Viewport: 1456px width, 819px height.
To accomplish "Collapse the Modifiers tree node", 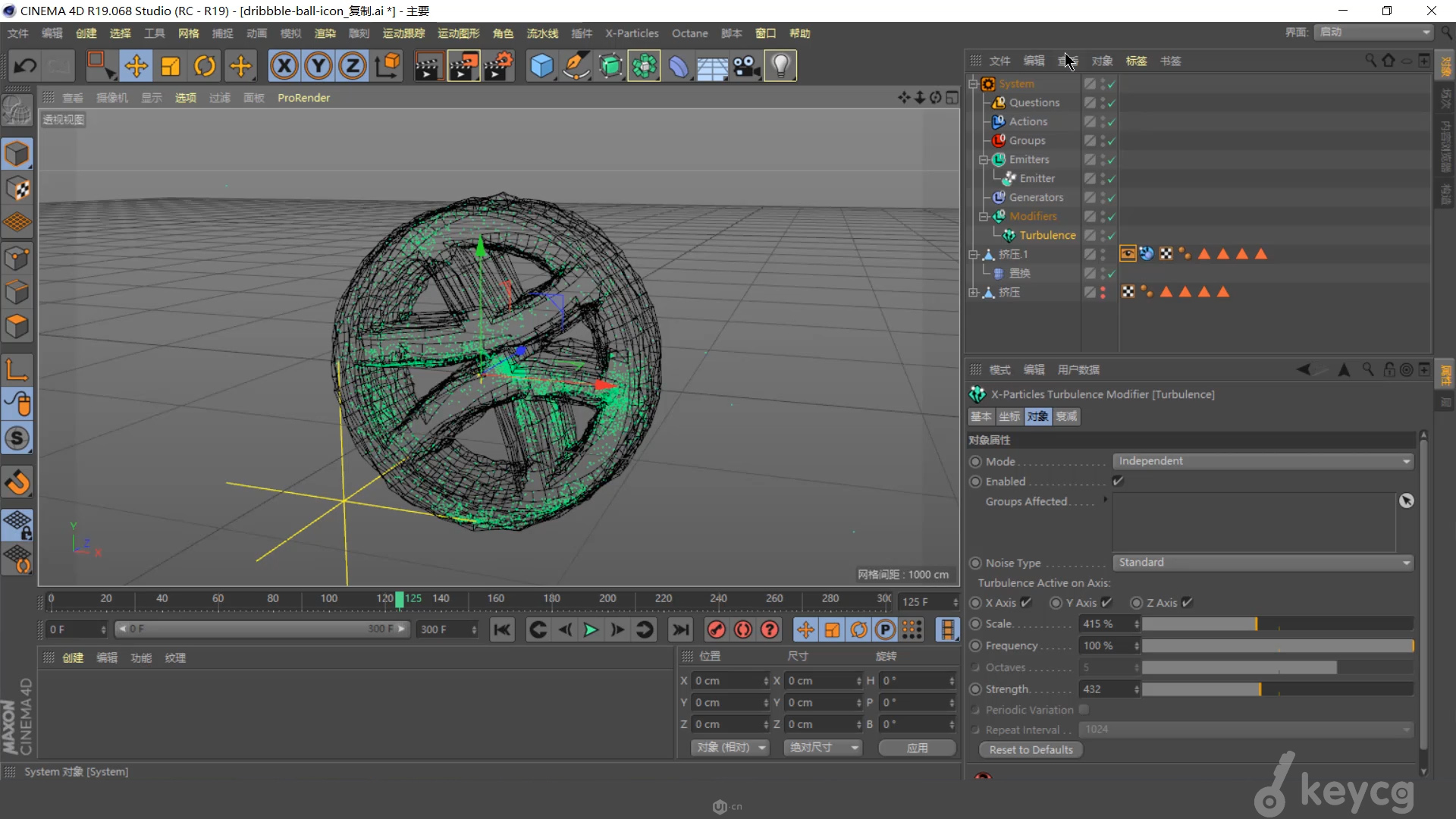I will pos(984,217).
